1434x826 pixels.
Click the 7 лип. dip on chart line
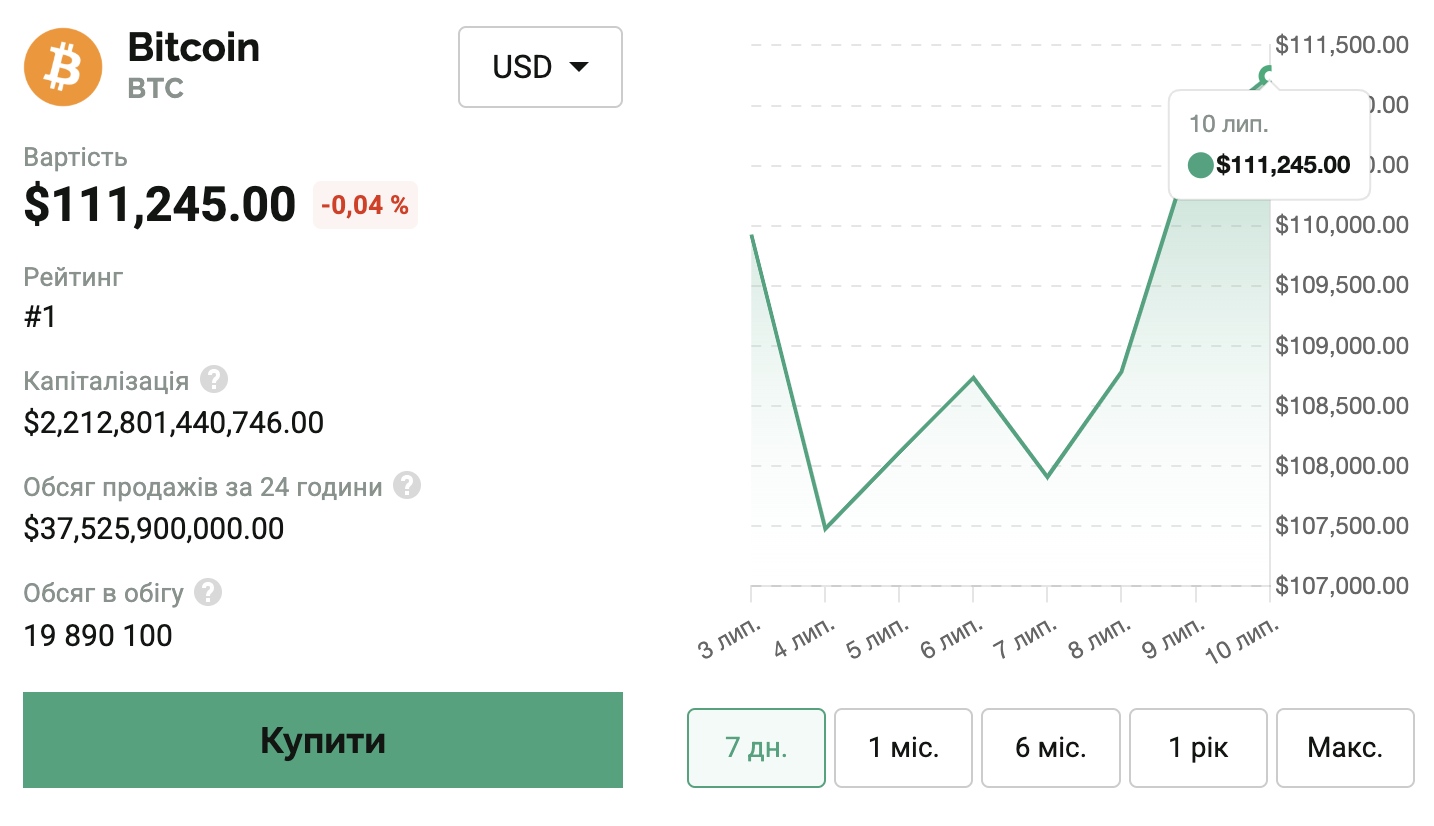[x=1047, y=477]
